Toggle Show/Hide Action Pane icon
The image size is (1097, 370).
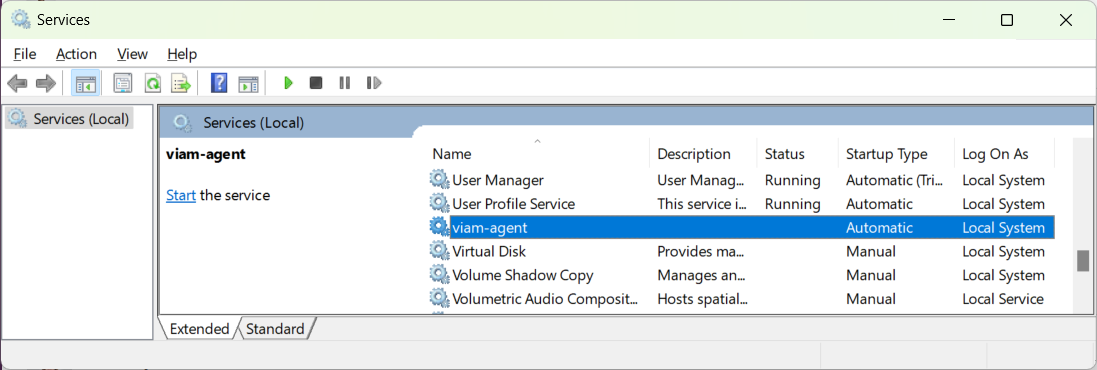pyautogui.click(x=248, y=83)
